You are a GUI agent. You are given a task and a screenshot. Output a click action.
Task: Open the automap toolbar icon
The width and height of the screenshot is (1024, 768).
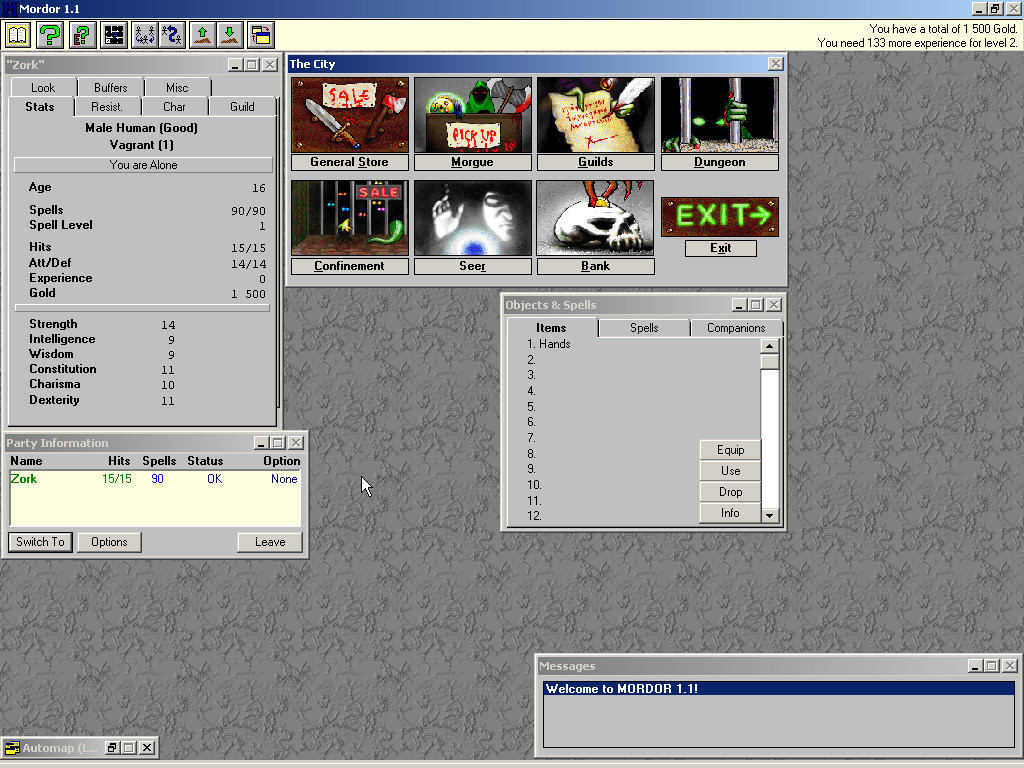[x=114, y=35]
